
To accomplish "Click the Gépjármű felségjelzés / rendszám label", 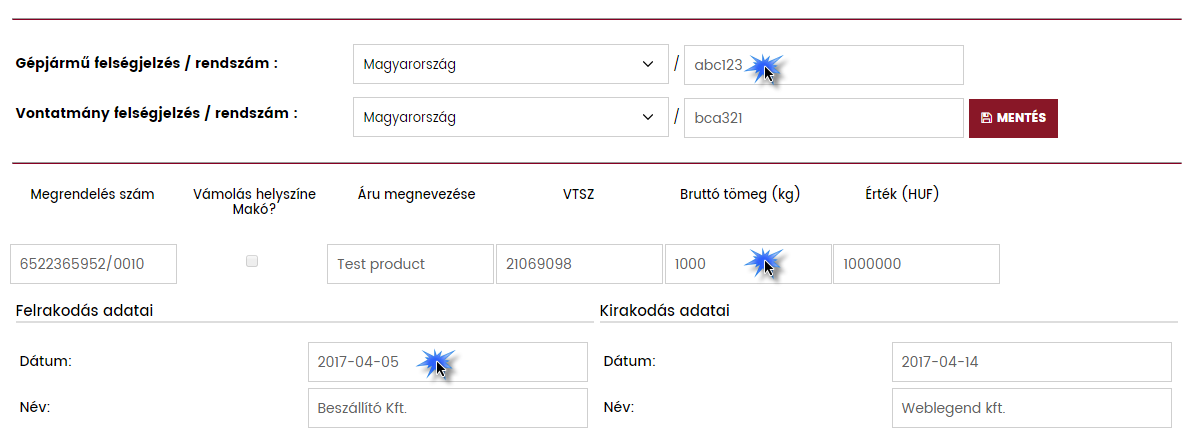I will [147, 63].
